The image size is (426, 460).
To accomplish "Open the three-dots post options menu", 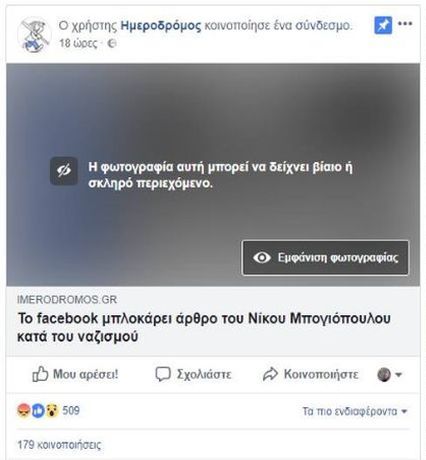I will (x=405, y=24).
